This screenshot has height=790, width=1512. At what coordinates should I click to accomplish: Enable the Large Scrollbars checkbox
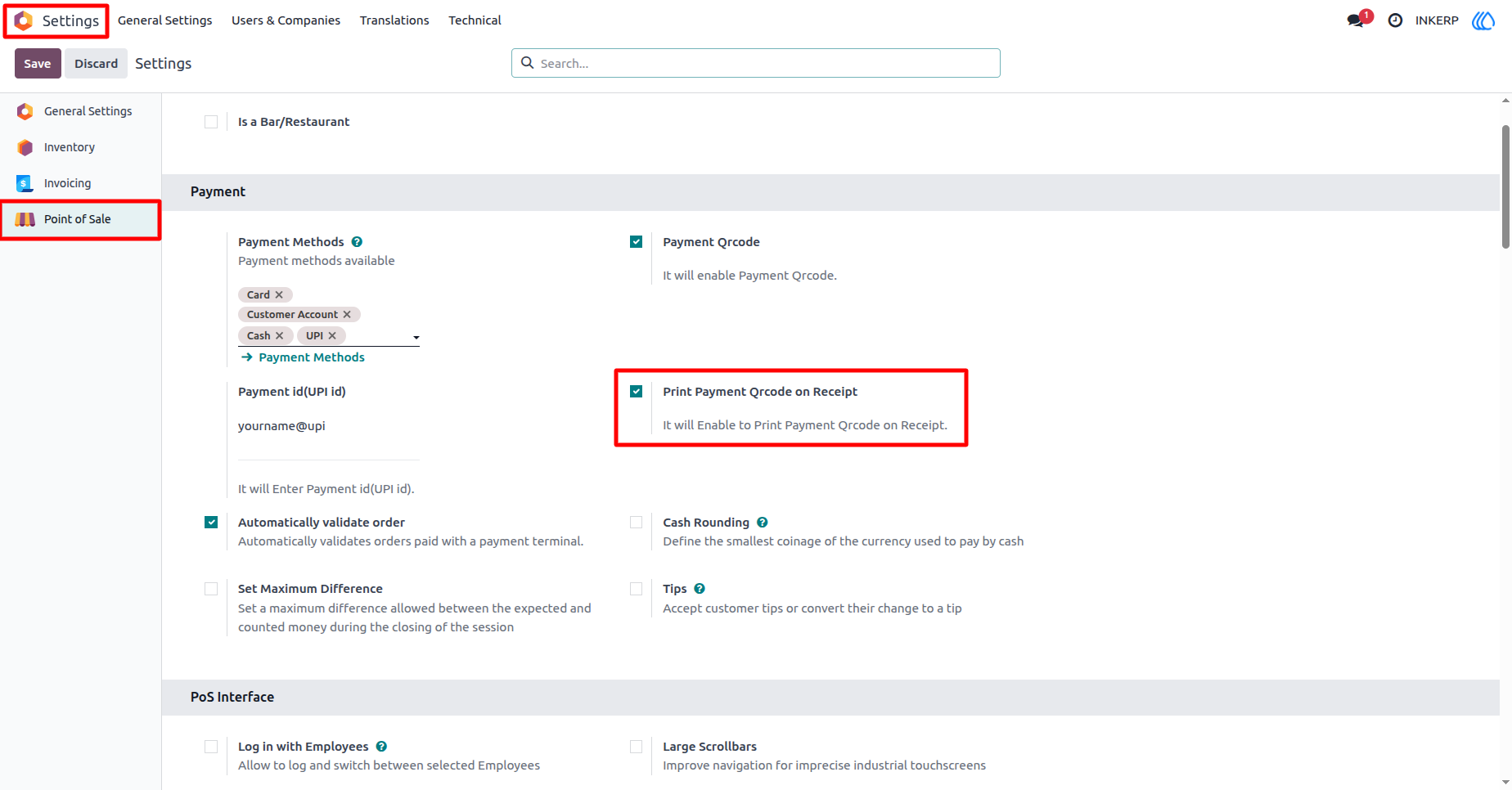(x=636, y=747)
